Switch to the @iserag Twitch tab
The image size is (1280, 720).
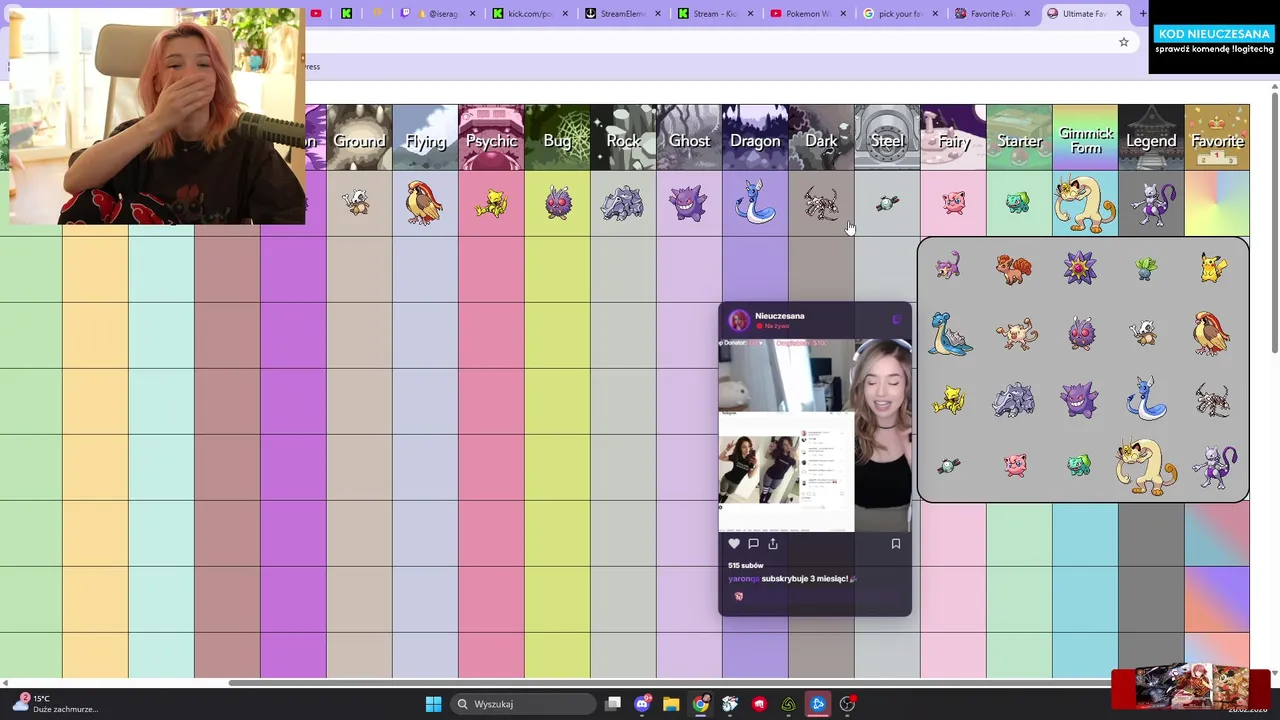tap(437, 14)
